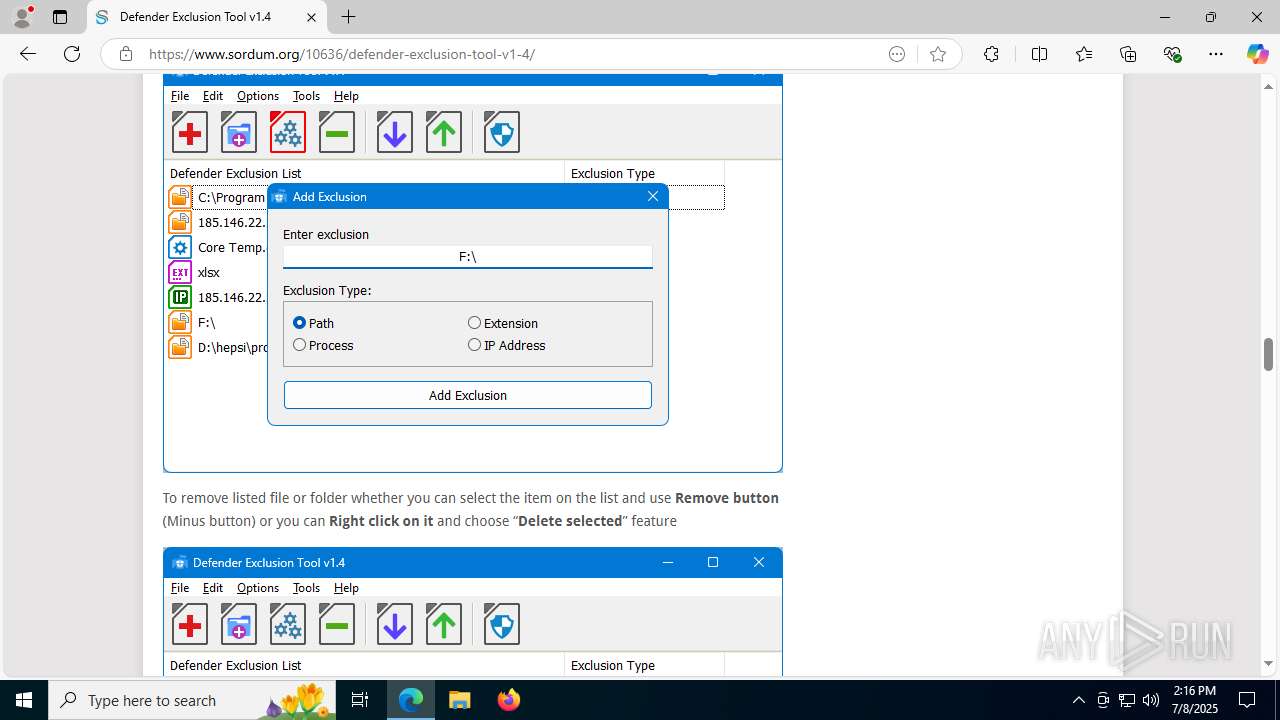Open Tools menu in upper tool window
Image resolution: width=1280 pixels, height=720 pixels.
tap(306, 96)
